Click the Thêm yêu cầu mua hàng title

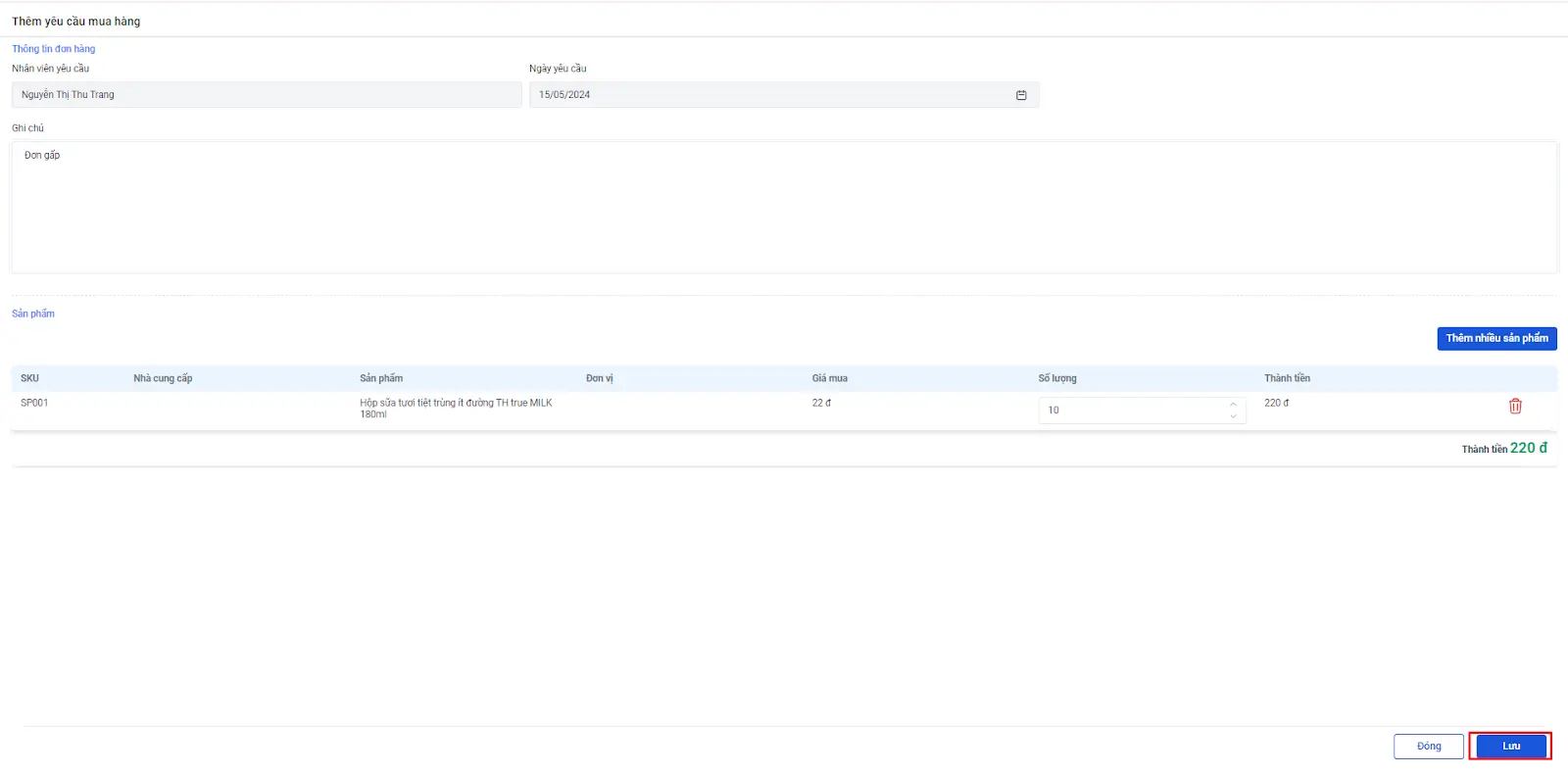click(76, 21)
